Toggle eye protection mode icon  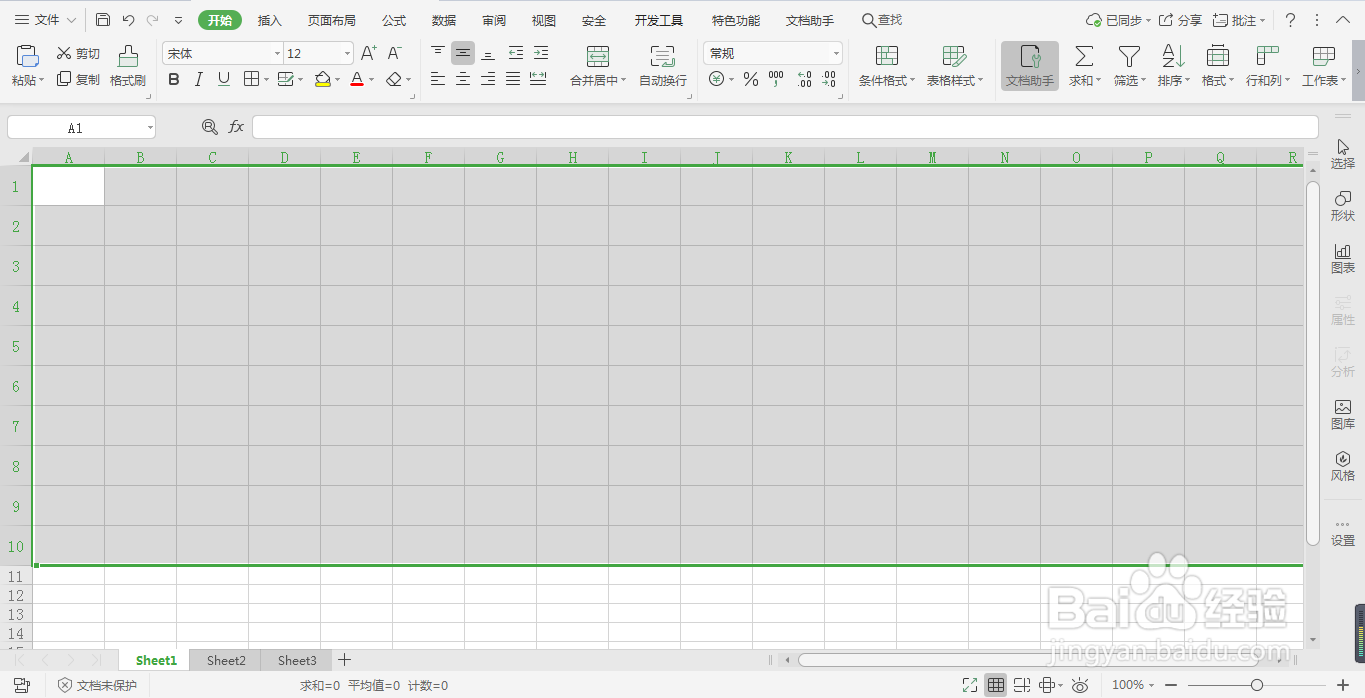click(1080, 685)
